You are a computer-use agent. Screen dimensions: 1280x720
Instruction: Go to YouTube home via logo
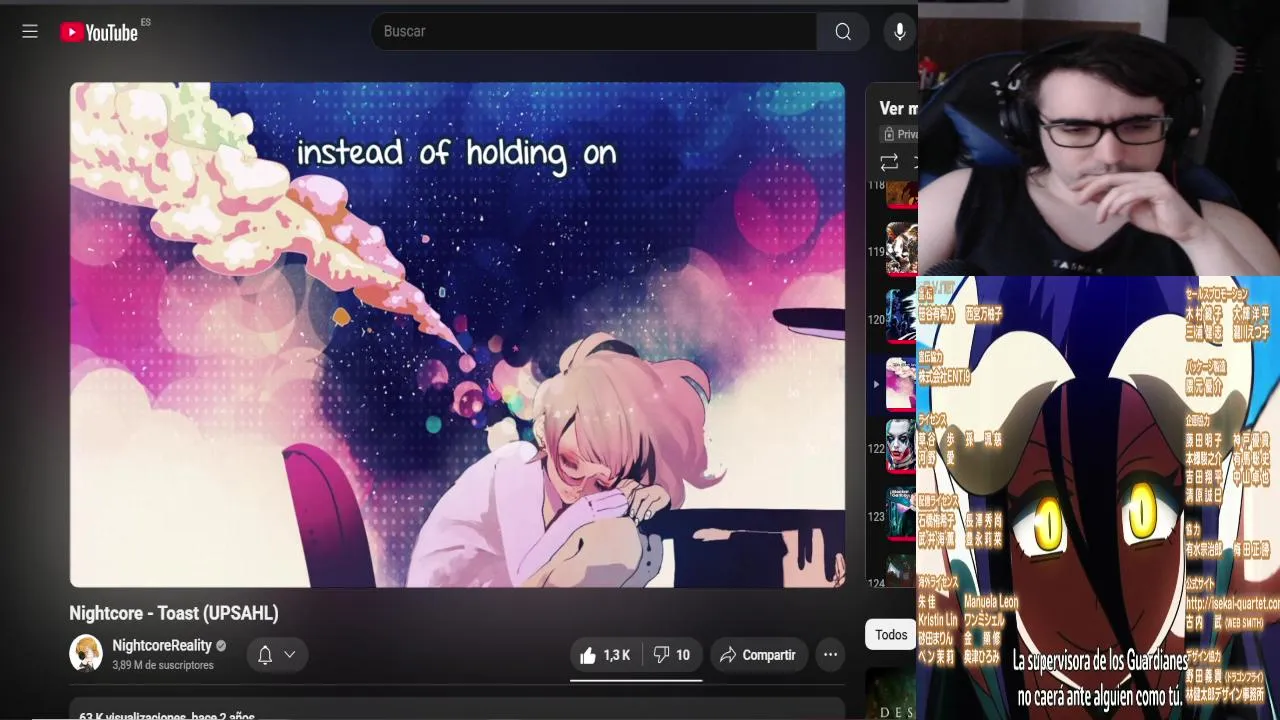tap(99, 32)
